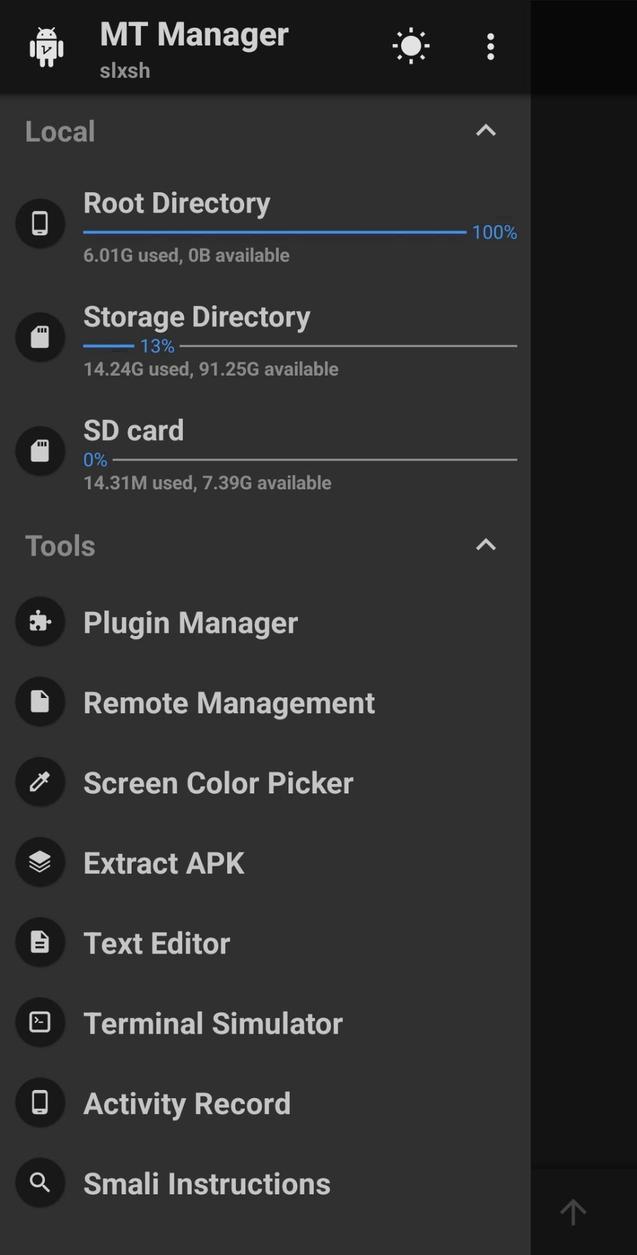Screen dimensions: 637x1255
Task: View Smali Instructions reference
Action: pyautogui.click(x=207, y=1182)
